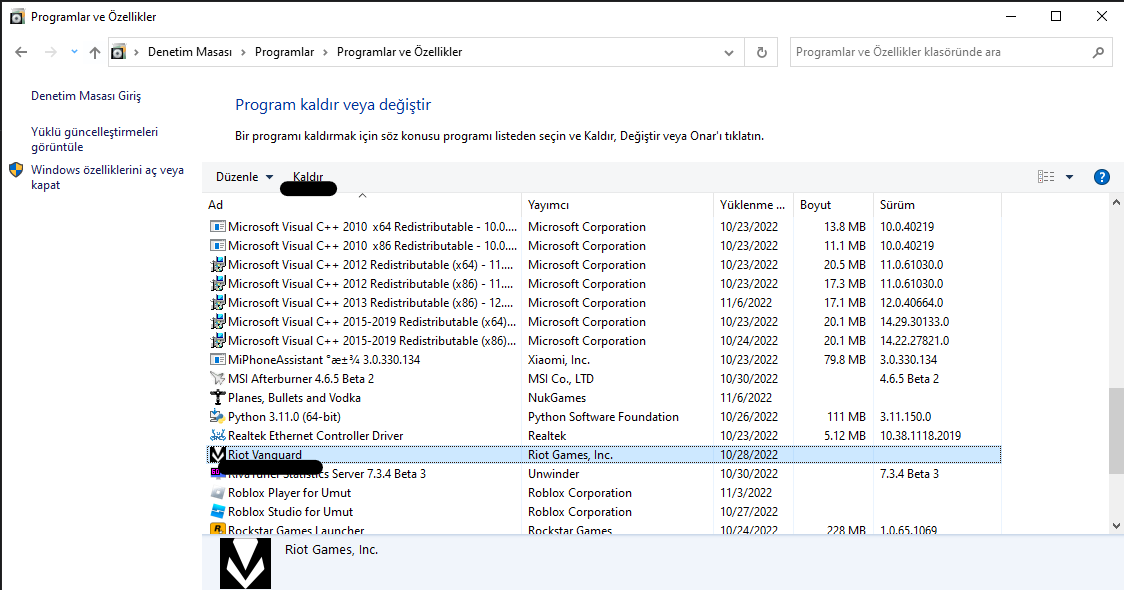The height and width of the screenshot is (590, 1124).
Task: Click the shield icon beside Windows özellikleri
Action: (16, 170)
